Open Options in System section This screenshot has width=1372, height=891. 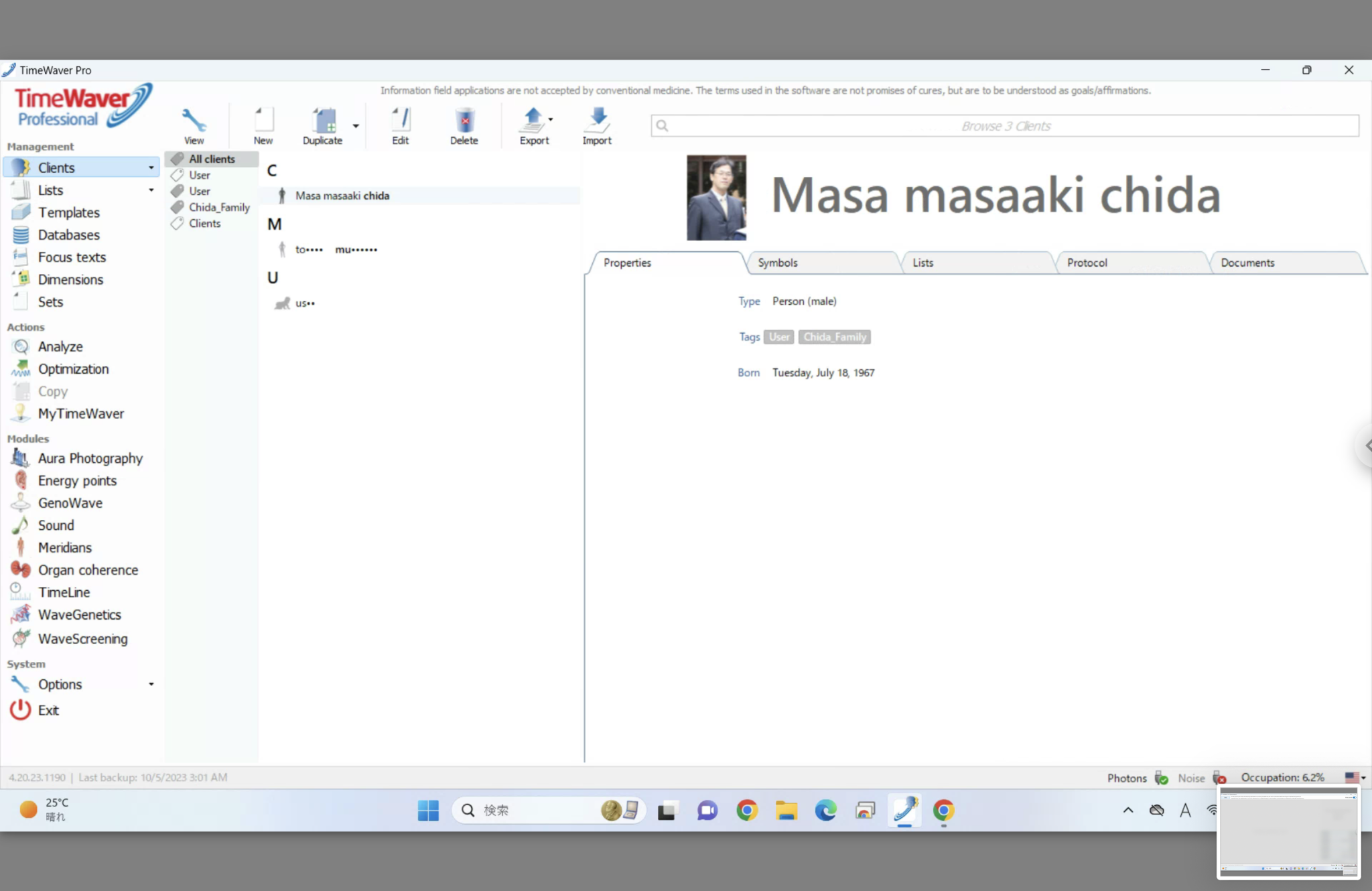[60, 684]
